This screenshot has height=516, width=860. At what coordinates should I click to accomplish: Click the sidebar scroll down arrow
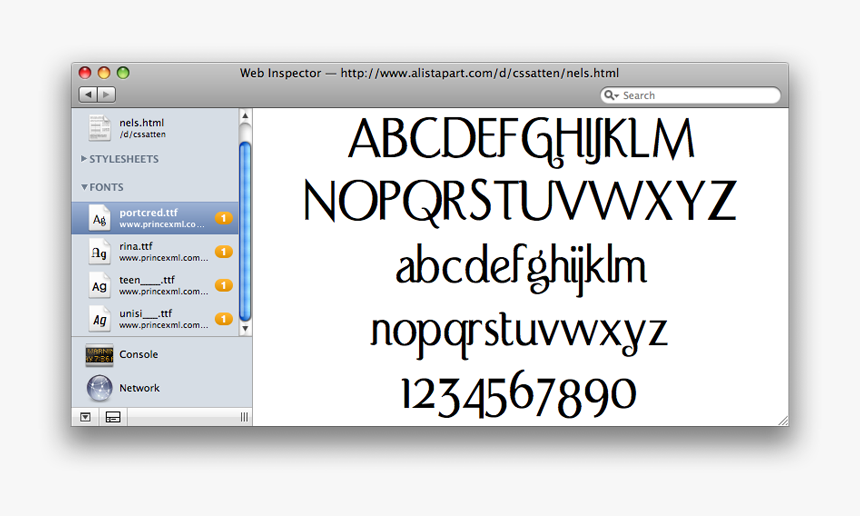click(x=245, y=329)
